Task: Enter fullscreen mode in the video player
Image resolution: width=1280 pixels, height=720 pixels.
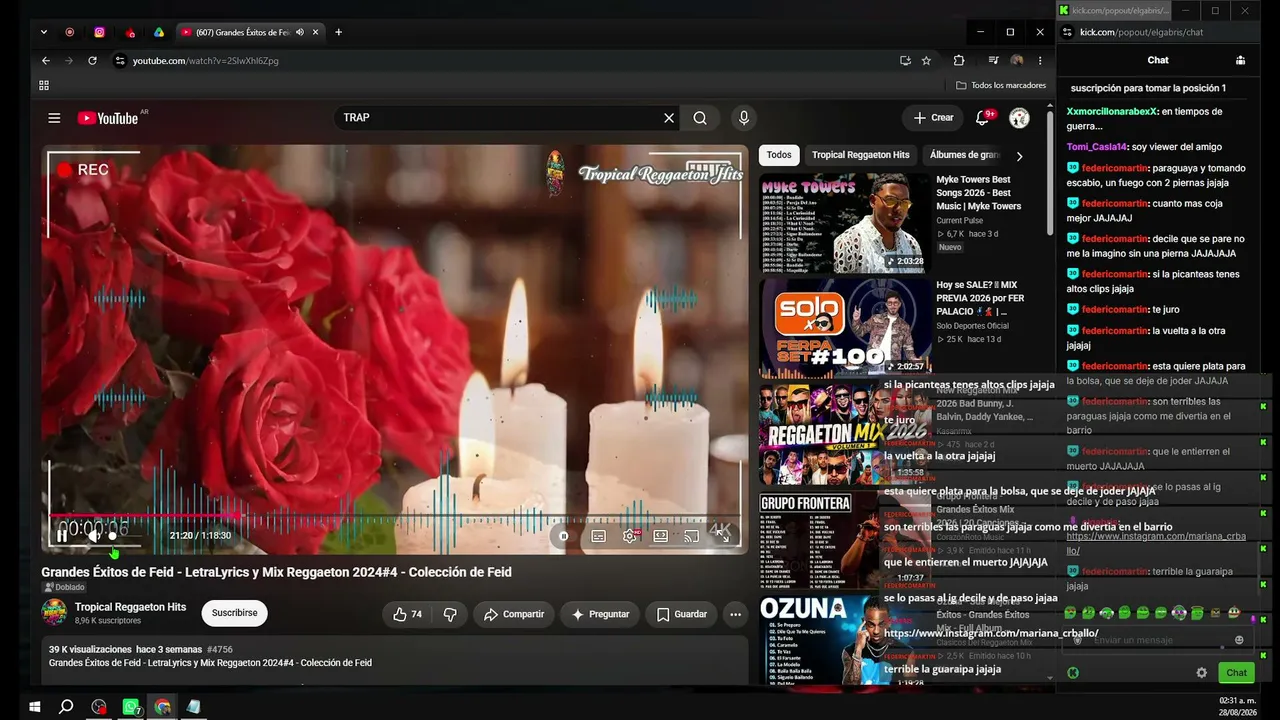Action: coord(722,536)
